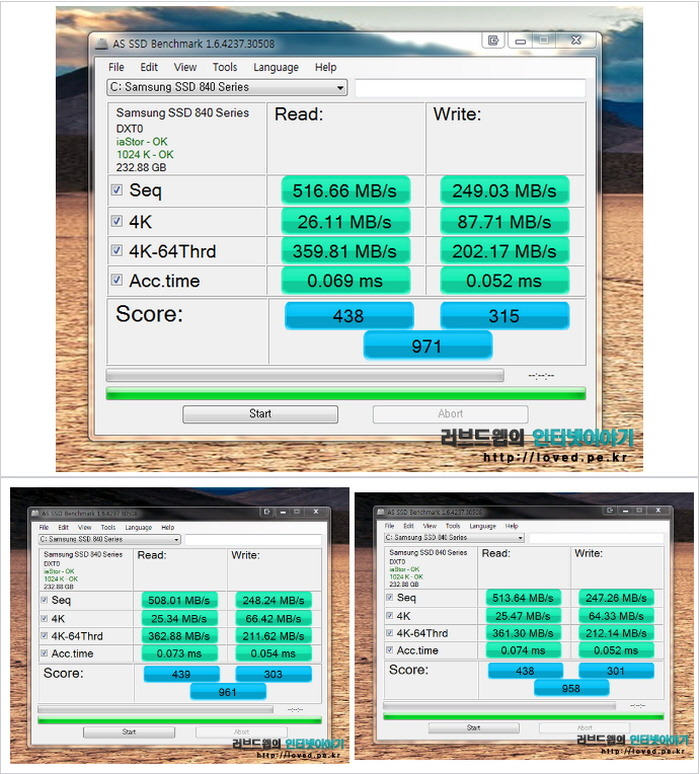This screenshot has width=700, height=774.
Task: Toggle the Acc.time checkbox in the bottom-left window
Action: click(x=44, y=653)
